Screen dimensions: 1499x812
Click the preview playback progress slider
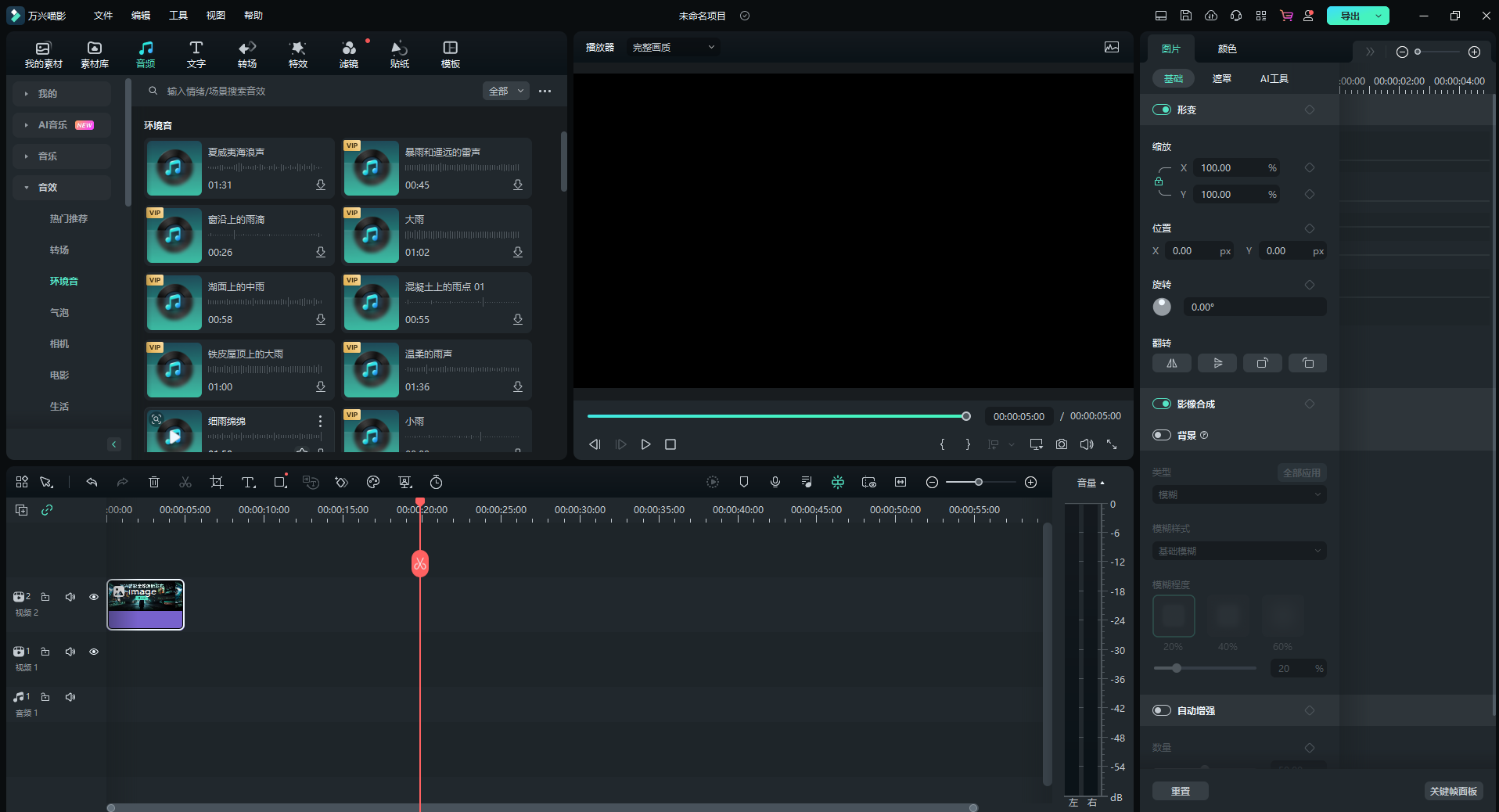coord(776,416)
